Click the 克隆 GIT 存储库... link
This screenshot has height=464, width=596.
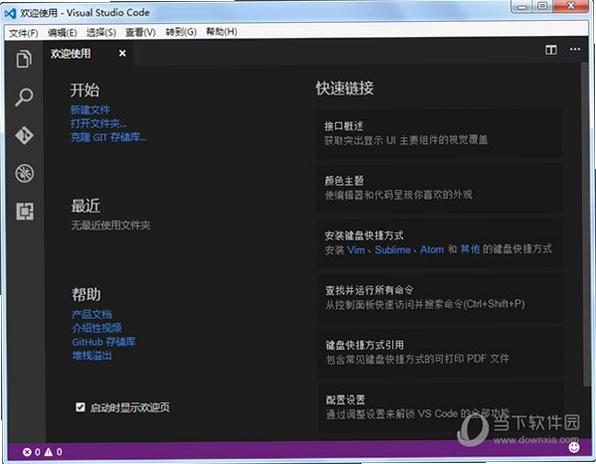(x=108, y=137)
